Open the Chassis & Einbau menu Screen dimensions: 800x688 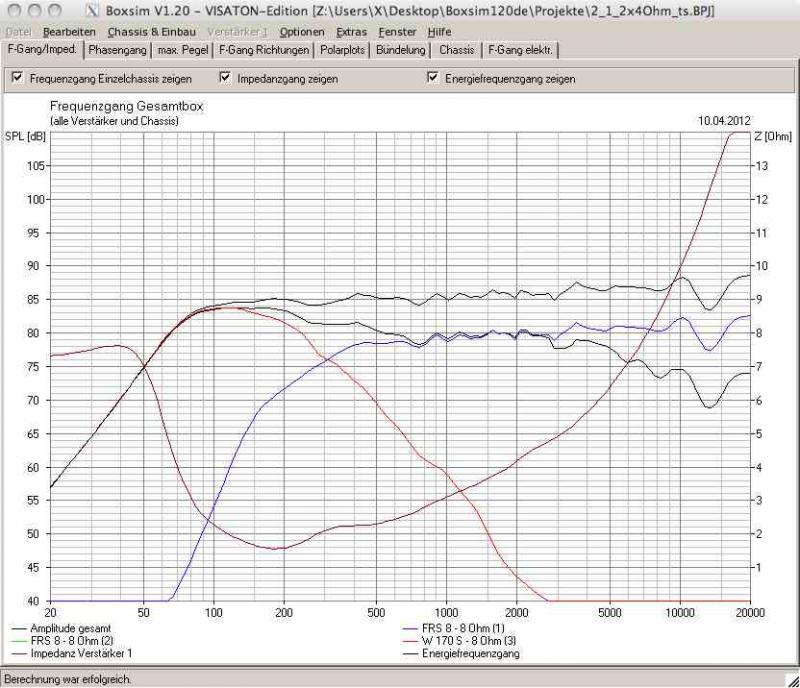click(152, 32)
